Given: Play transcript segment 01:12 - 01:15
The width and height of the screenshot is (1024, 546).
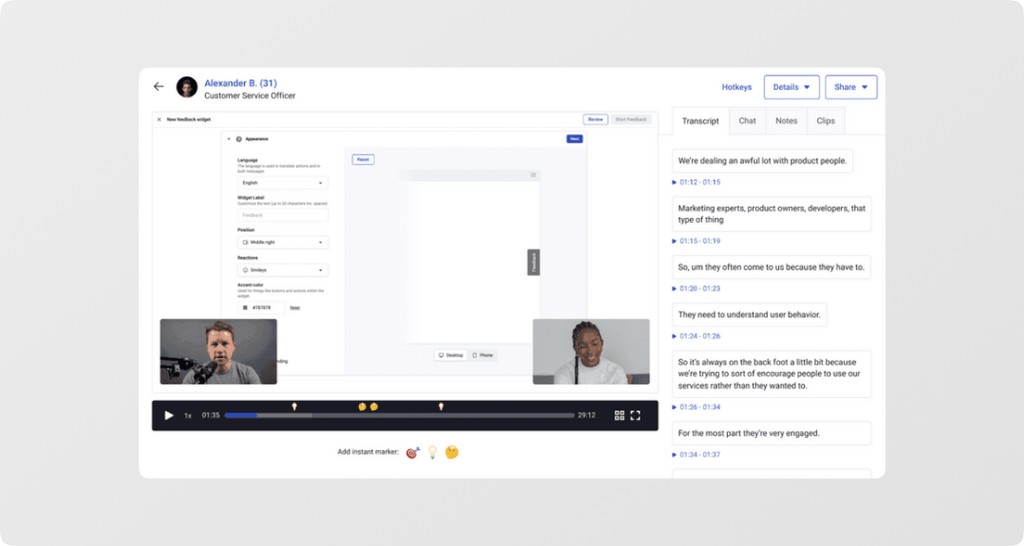Looking at the screenshot, I should coord(699,182).
